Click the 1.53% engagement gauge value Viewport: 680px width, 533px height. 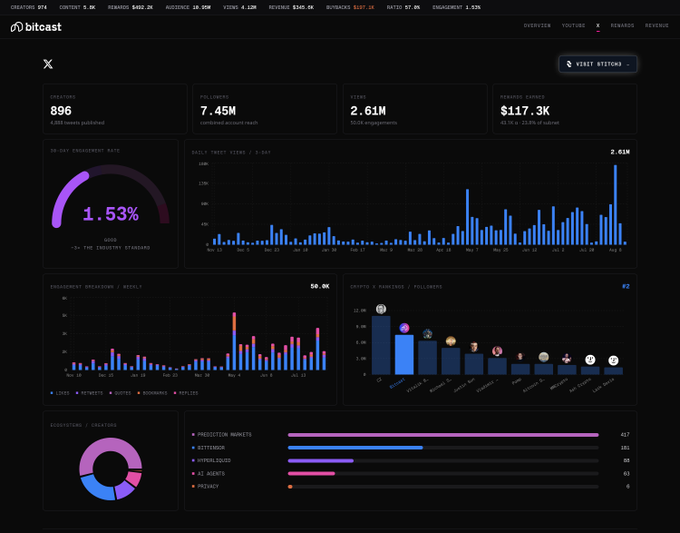[111, 214]
